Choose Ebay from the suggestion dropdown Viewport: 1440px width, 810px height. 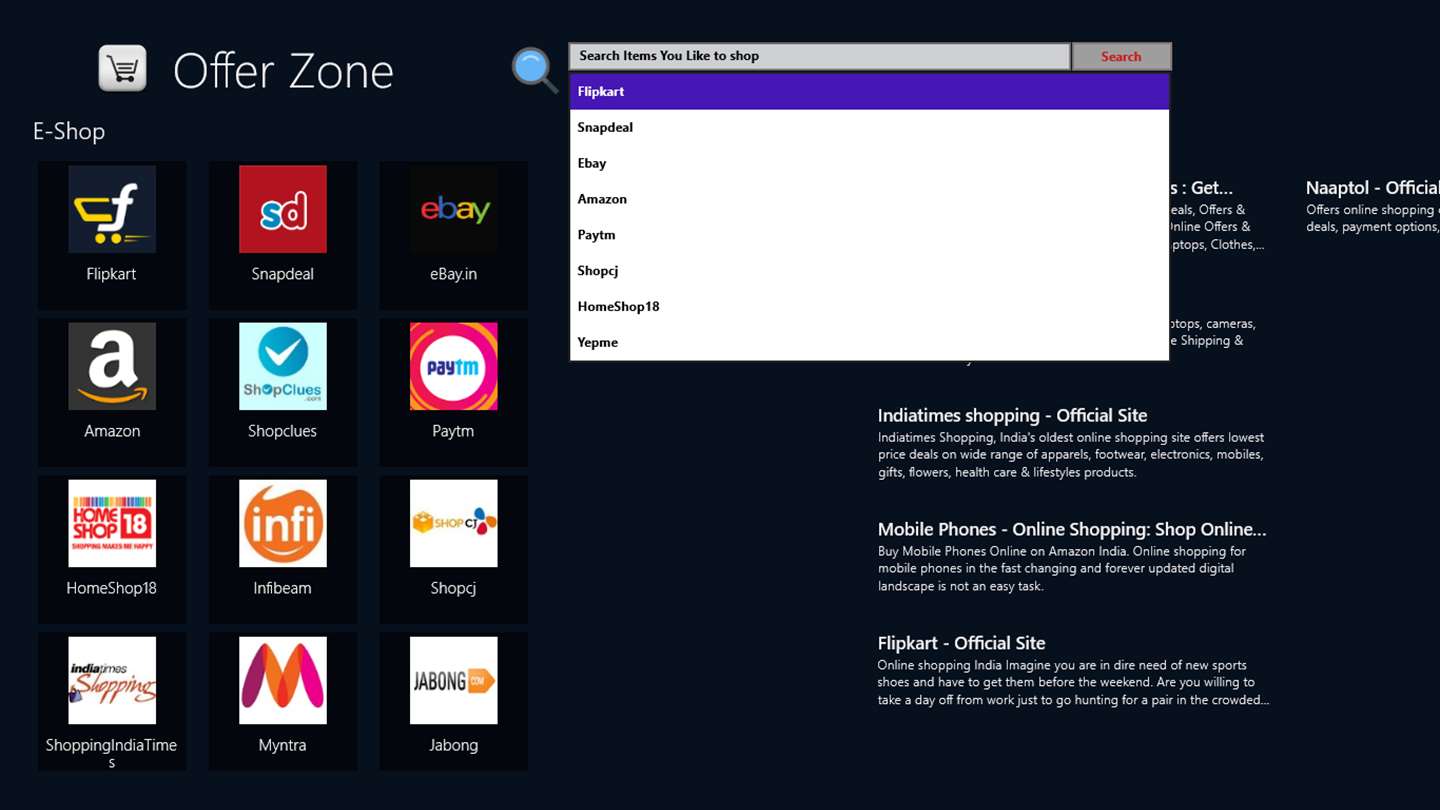(x=870, y=163)
